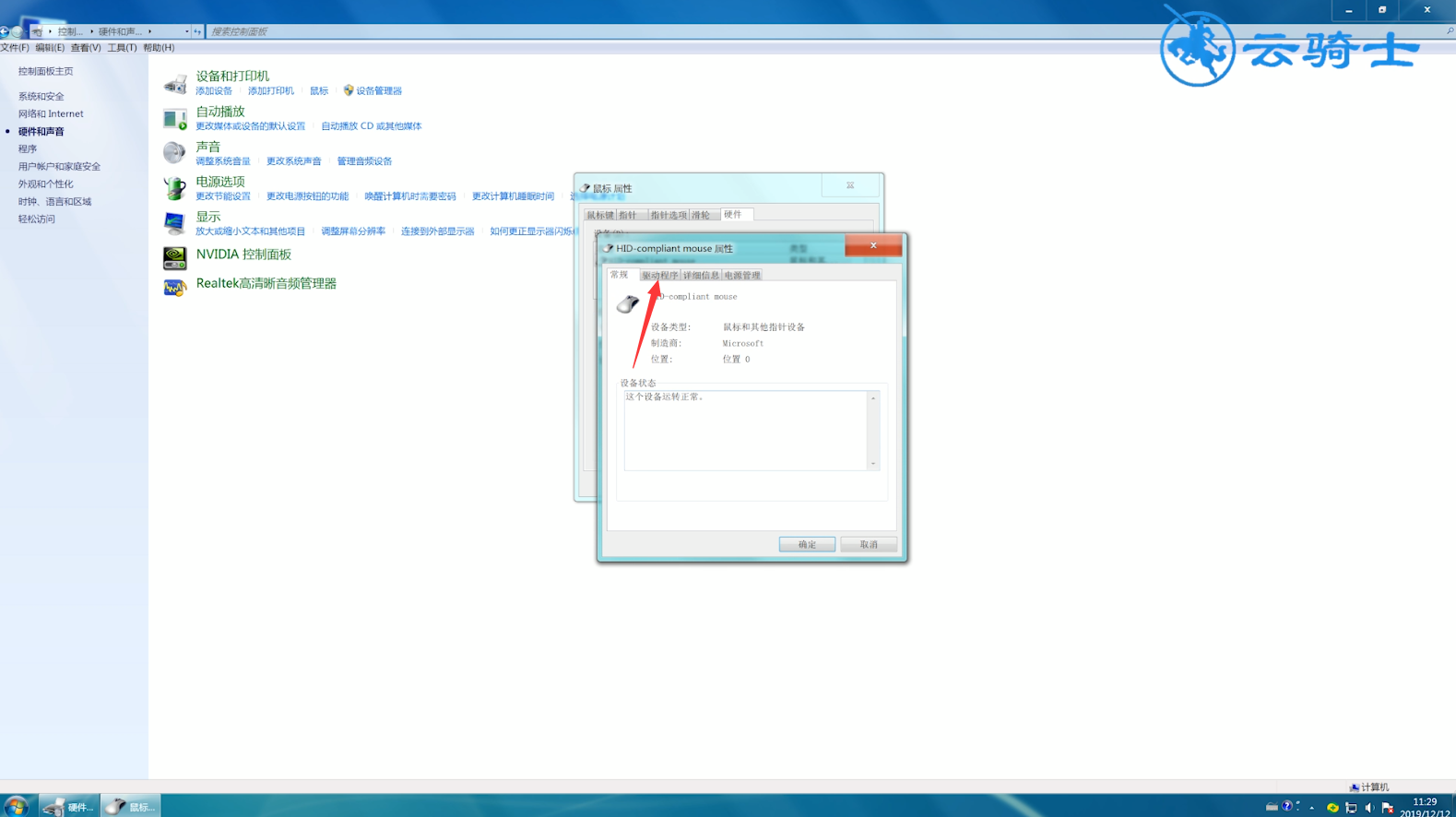Click the 自动播放 icon
This screenshot has width=1456, height=817.
[174, 118]
